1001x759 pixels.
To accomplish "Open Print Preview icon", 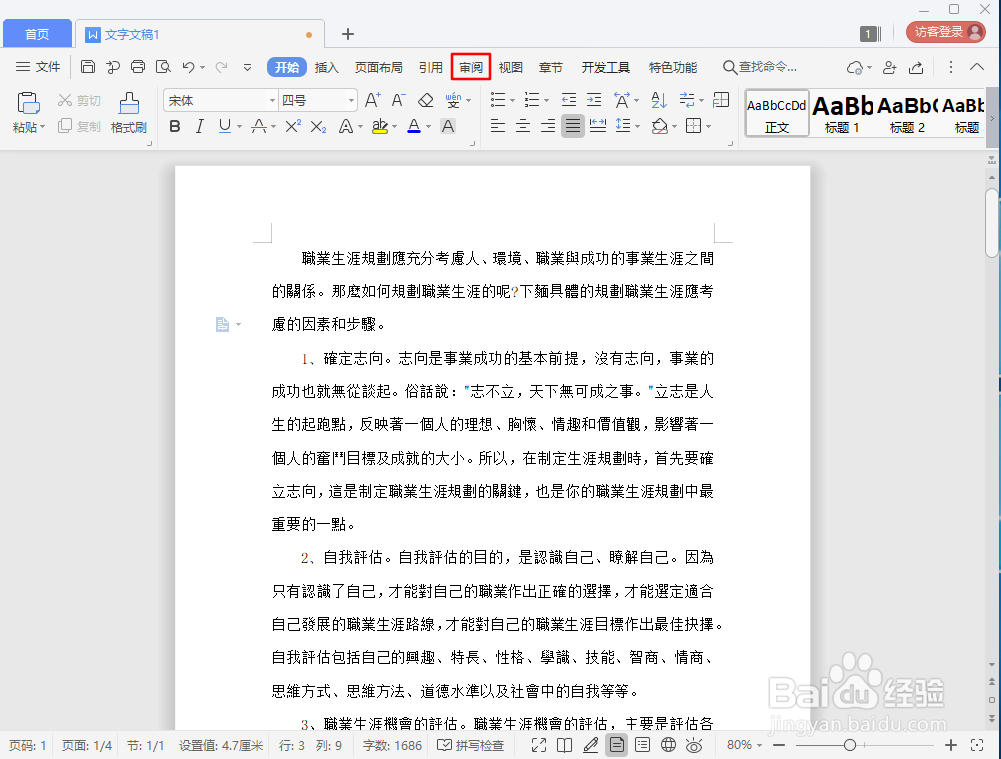I will (x=163, y=67).
